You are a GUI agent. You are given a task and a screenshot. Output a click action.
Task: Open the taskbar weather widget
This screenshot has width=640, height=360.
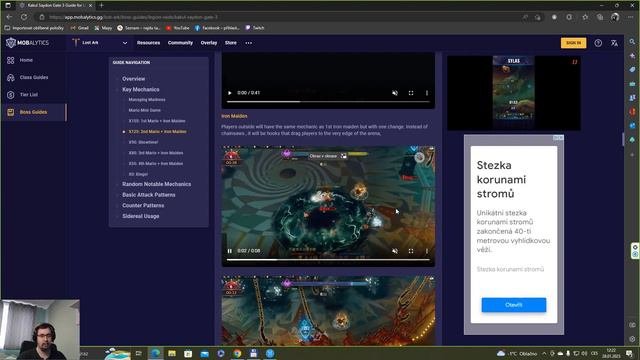pos(517,353)
